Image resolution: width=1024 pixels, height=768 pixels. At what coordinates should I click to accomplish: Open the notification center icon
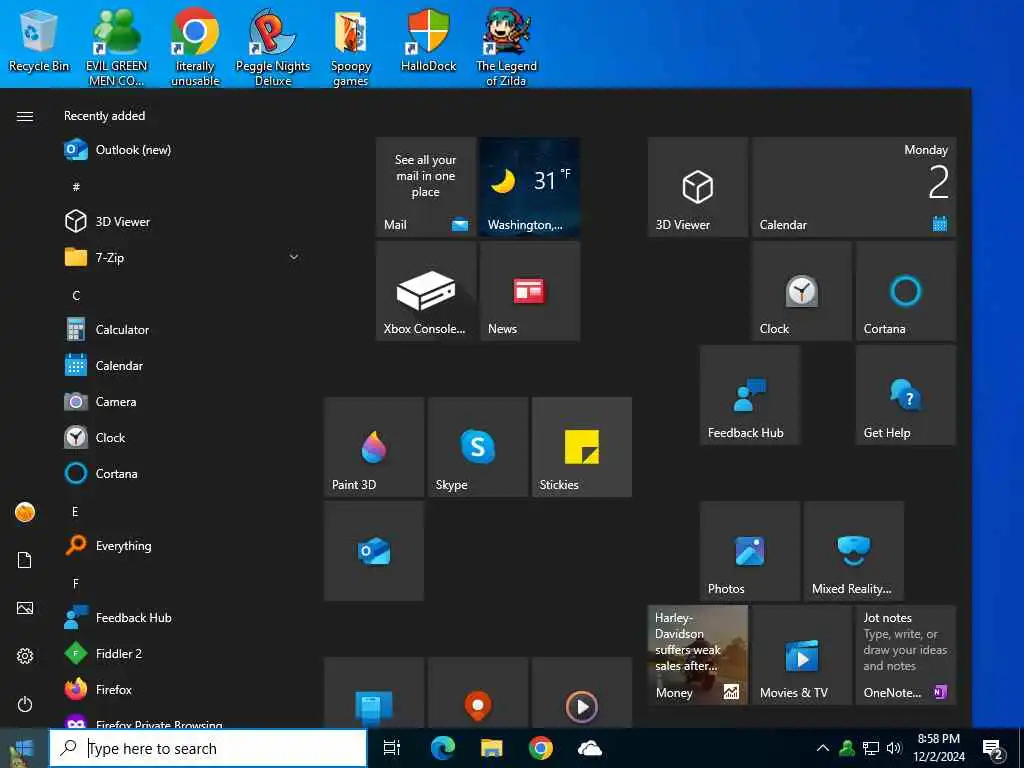(x=993, y=749)
